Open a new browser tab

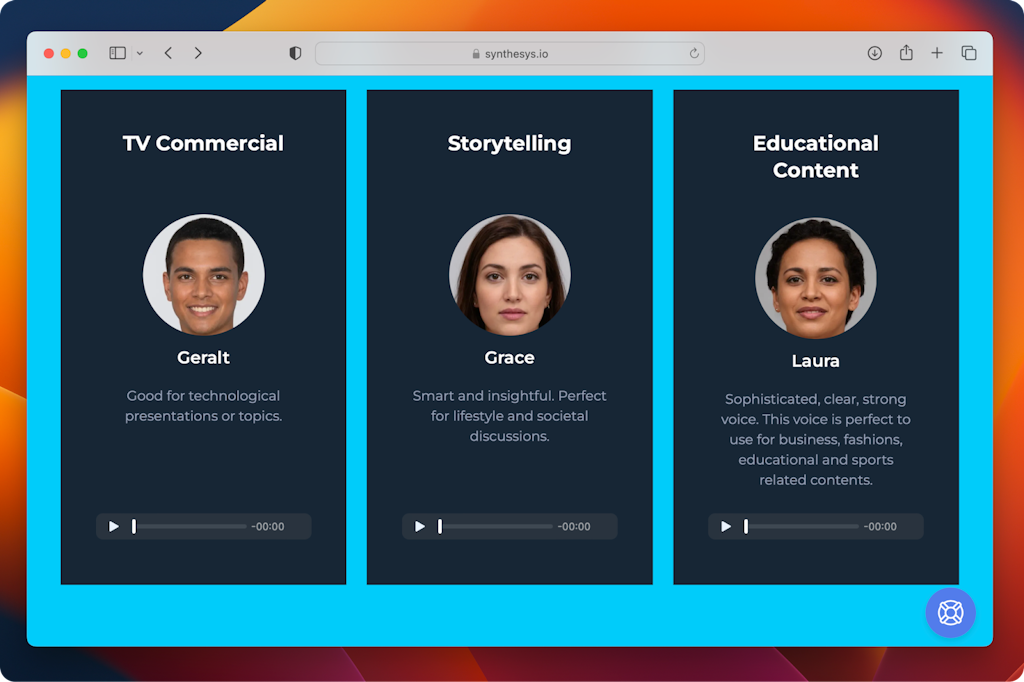coord(937,53)
